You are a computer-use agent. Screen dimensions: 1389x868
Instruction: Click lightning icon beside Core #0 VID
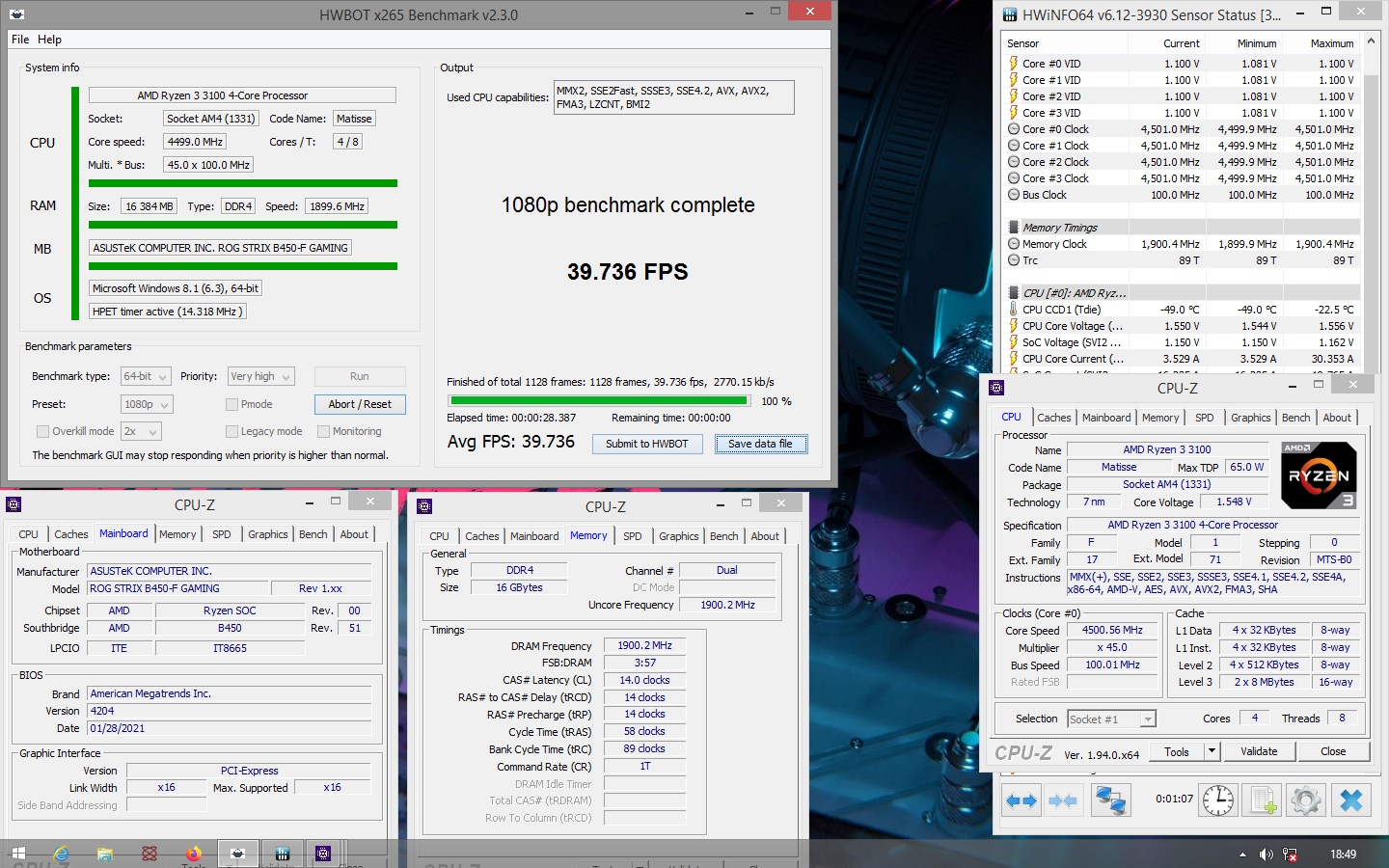coord(1014,64)
